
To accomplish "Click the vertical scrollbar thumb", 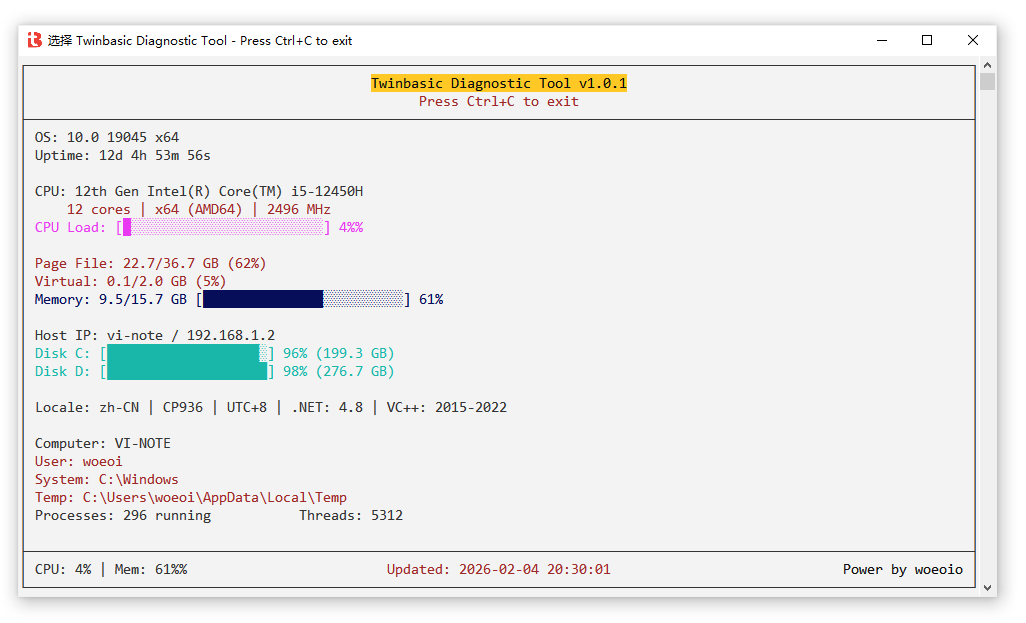I will pyautogui.click(x=987, y=81).
